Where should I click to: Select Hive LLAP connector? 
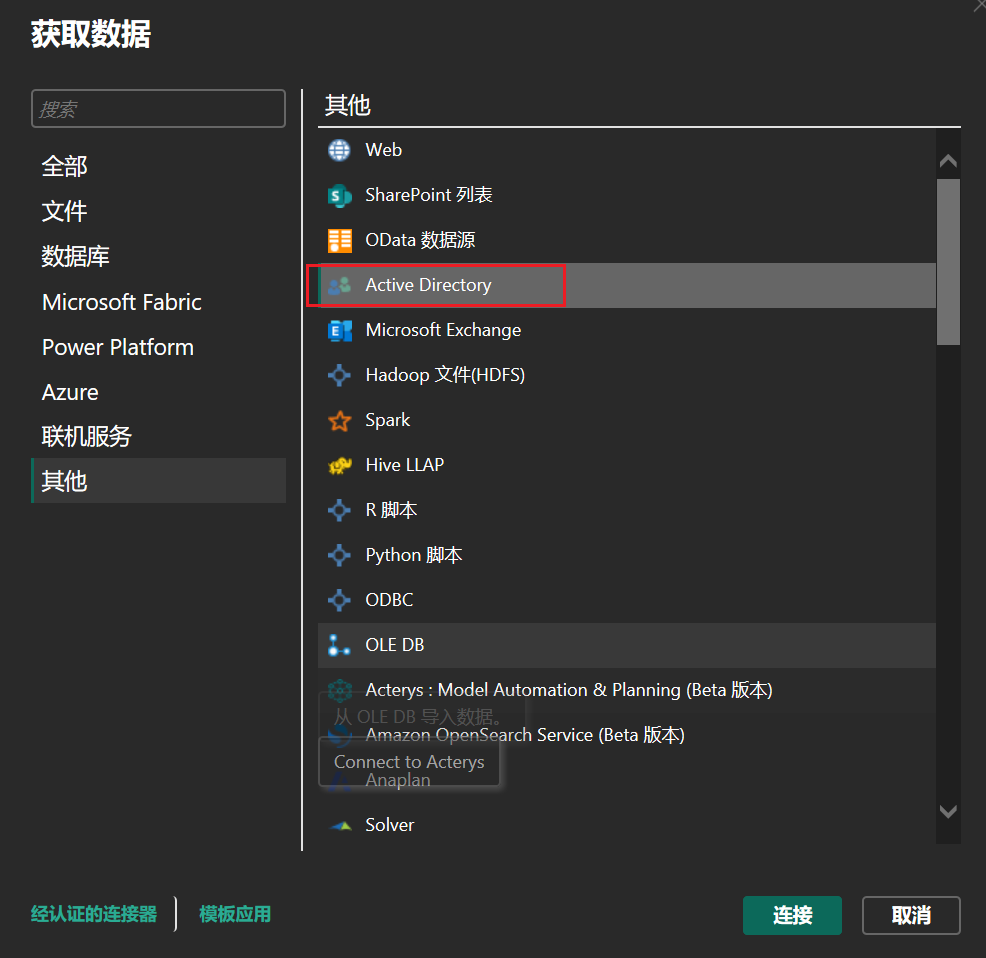point(627,465)
